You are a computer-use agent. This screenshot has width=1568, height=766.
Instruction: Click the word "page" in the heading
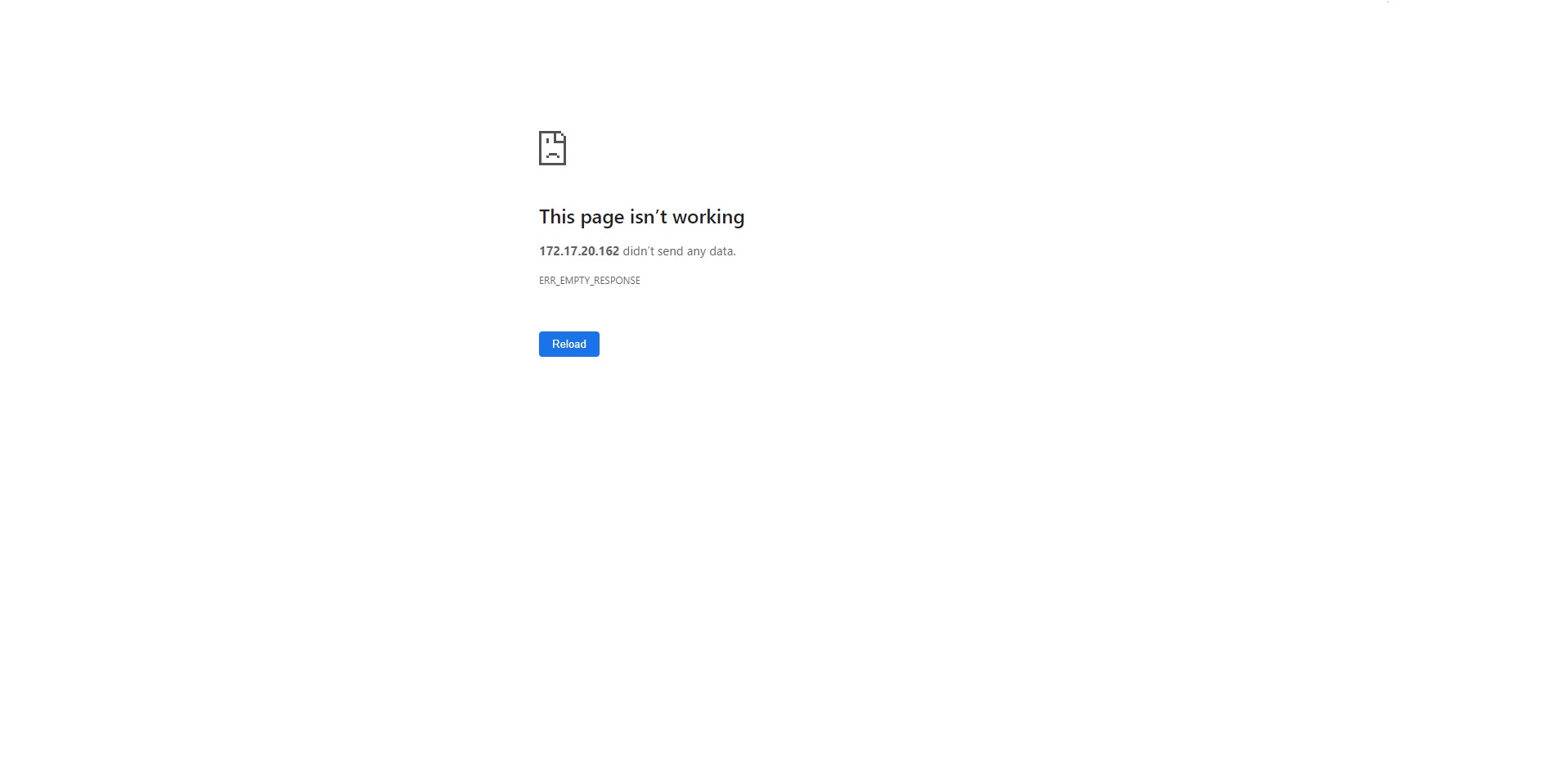pos(603,219)
